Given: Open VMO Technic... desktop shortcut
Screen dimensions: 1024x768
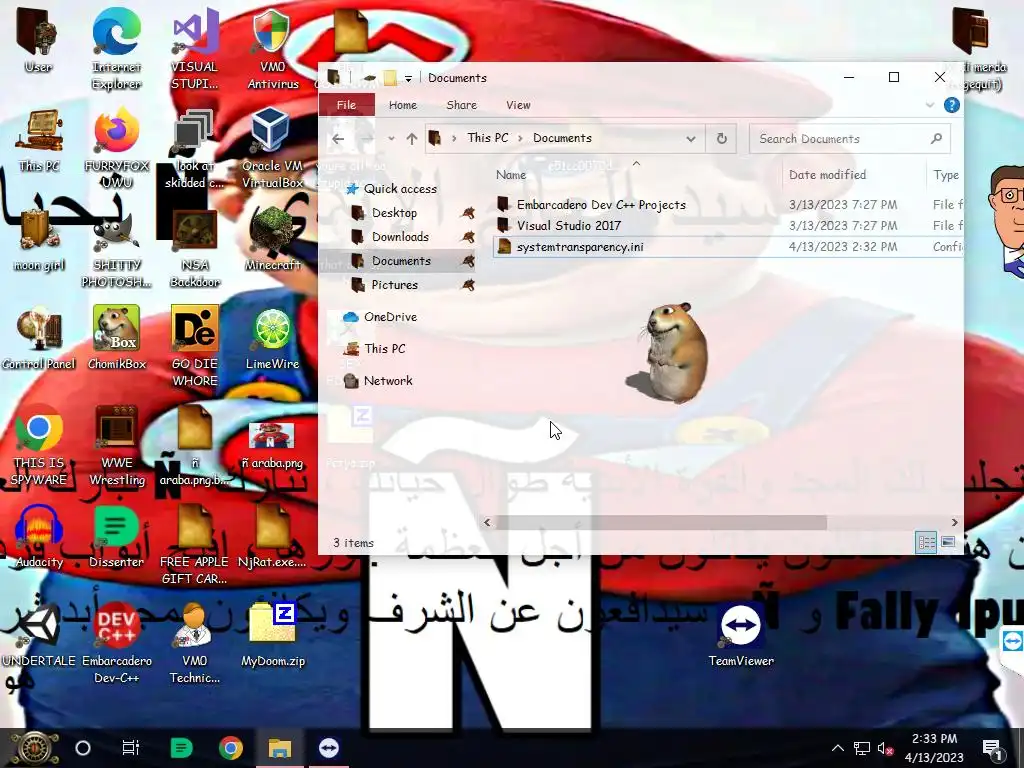Looking at the screenshot, I should pos(195,644).
